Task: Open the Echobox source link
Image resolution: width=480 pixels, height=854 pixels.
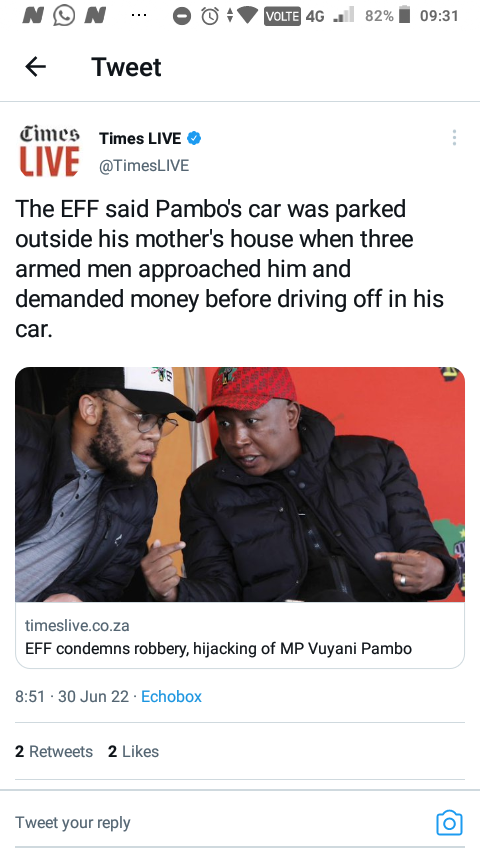Action: tap(171, 696)
